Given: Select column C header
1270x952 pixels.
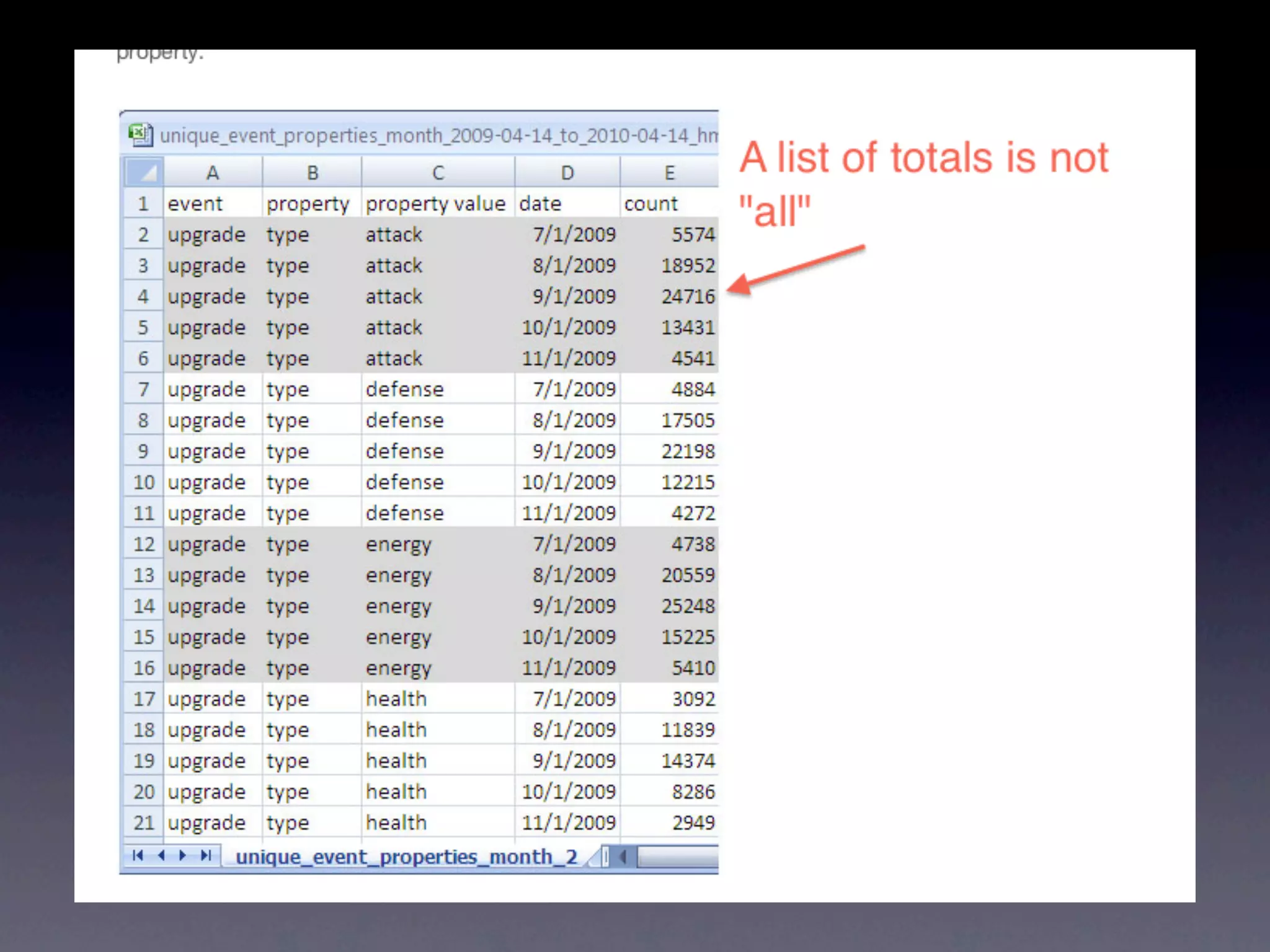Looking at the screenshot, I should [x=438, y=173].
